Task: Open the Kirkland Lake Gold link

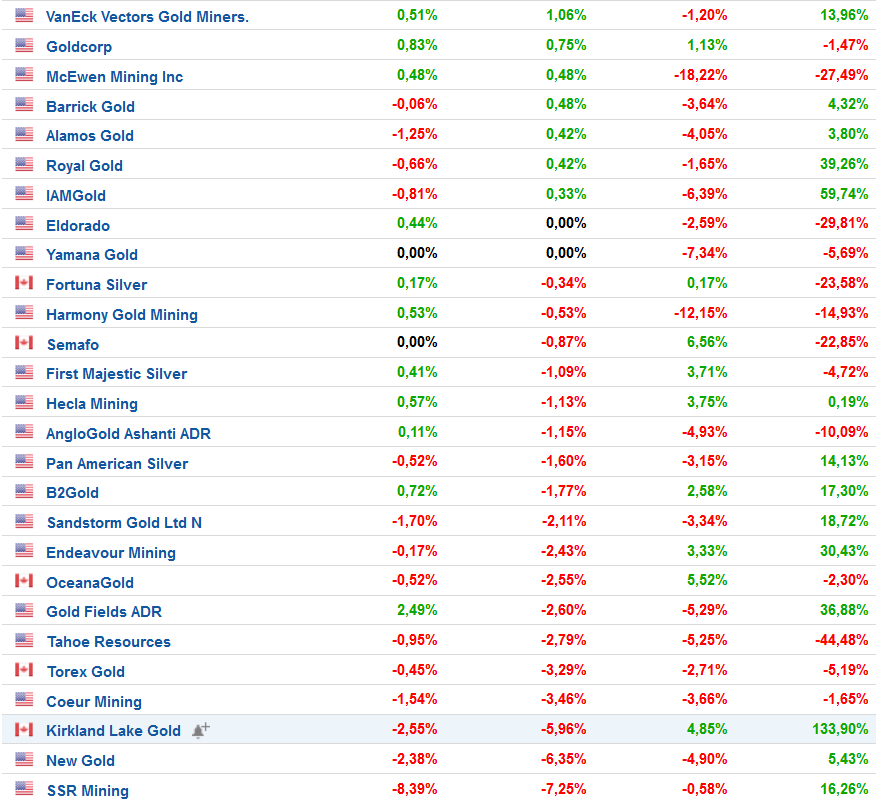Action: pyautogui.click(x=113, y=731)
